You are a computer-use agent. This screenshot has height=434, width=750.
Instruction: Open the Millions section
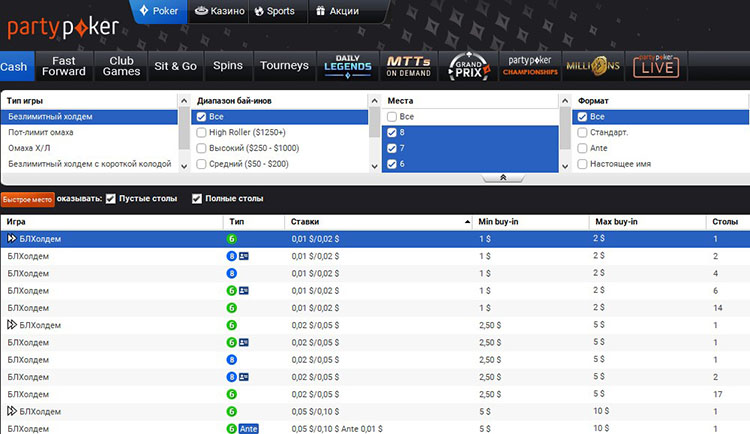coord(593,66)
